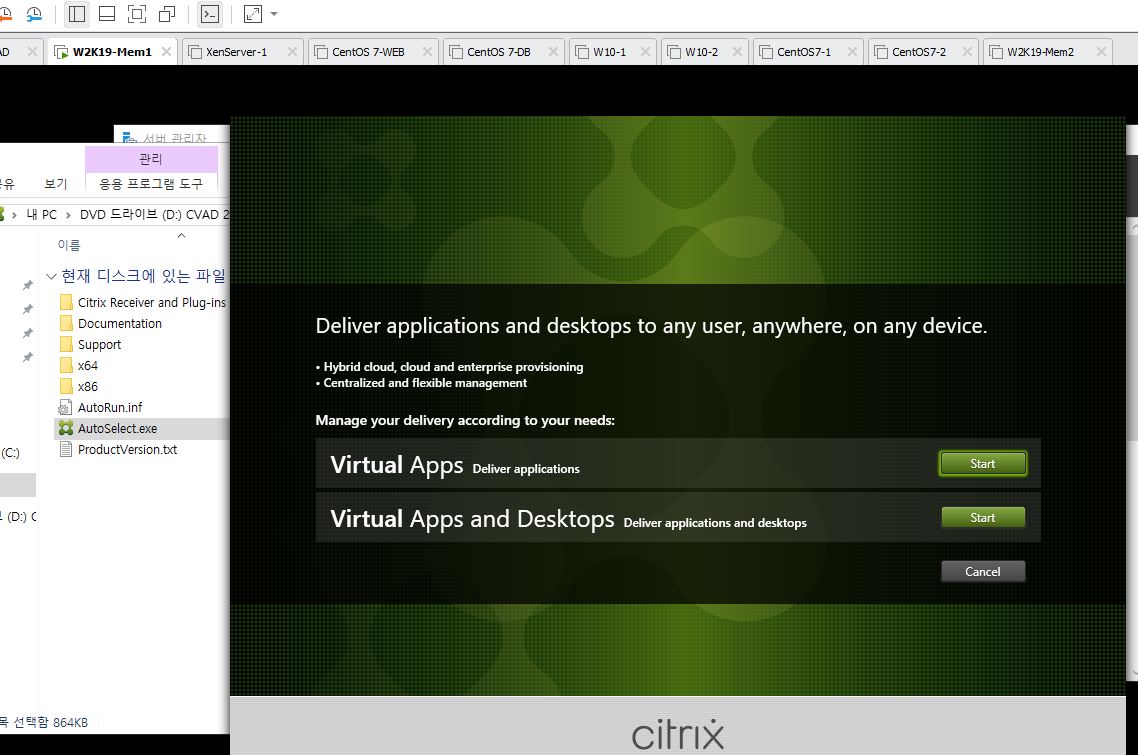The image size is (1138, 755).
Task: Close the CentOS 7-DB tab
Action: (x=553, y=52)
